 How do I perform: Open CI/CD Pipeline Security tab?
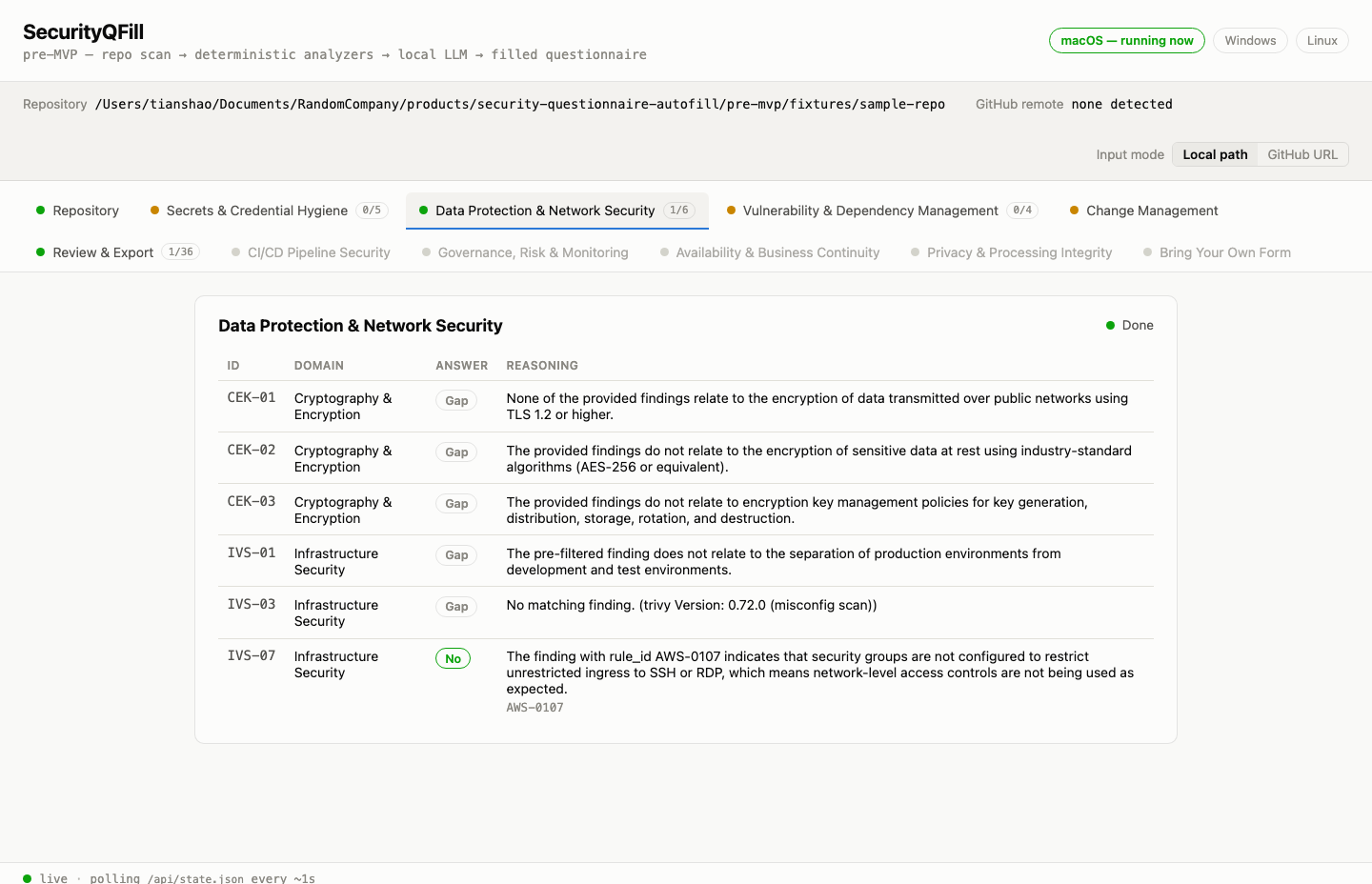click(311, 252)
